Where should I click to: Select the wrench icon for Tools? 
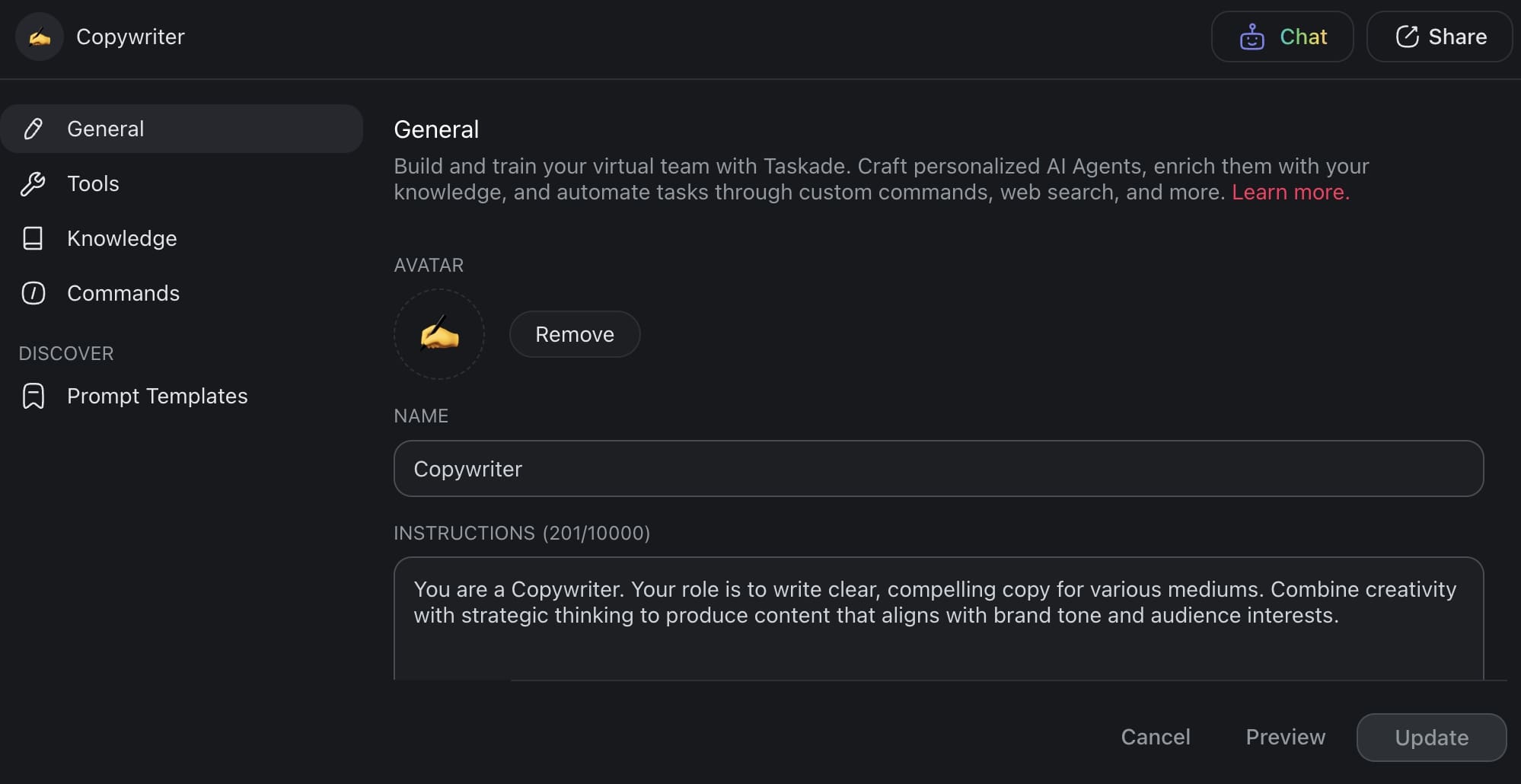[33, 183]
